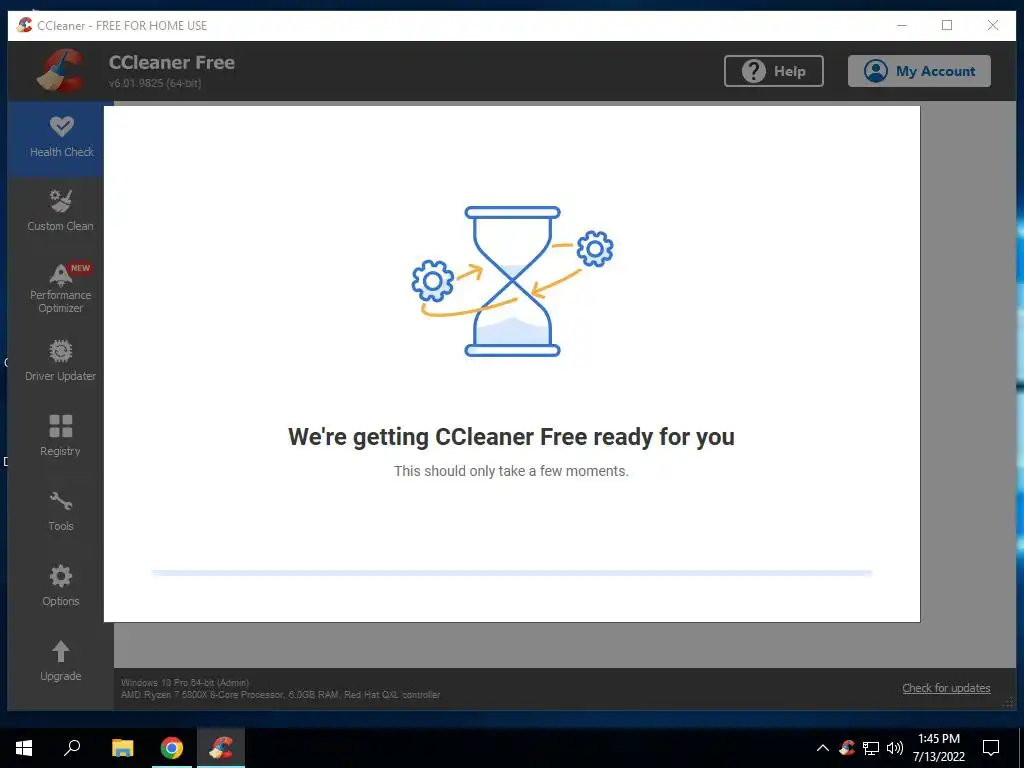Open the Custom Clean section
The height and width of the screenshot is (768, 1024).
(x=60, y=212)
